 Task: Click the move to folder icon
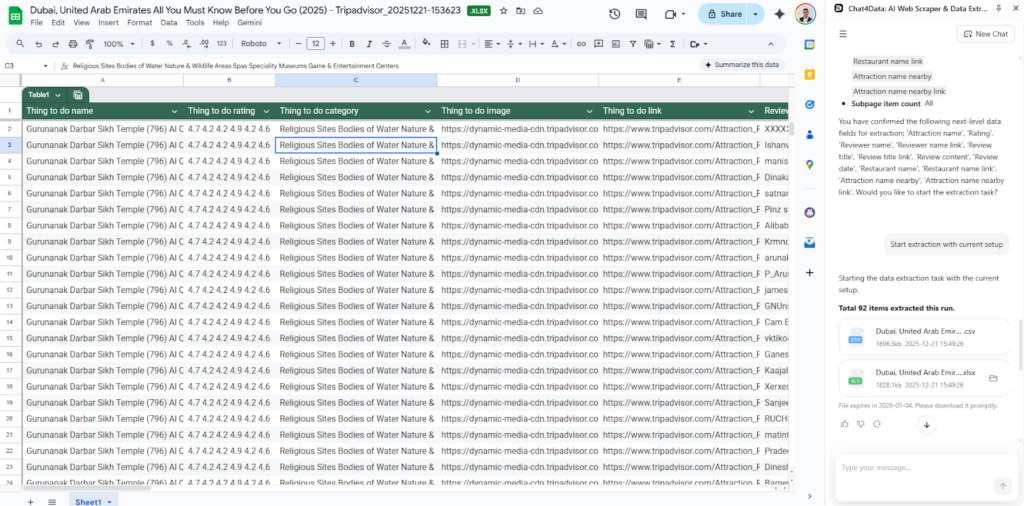(520, 11)
